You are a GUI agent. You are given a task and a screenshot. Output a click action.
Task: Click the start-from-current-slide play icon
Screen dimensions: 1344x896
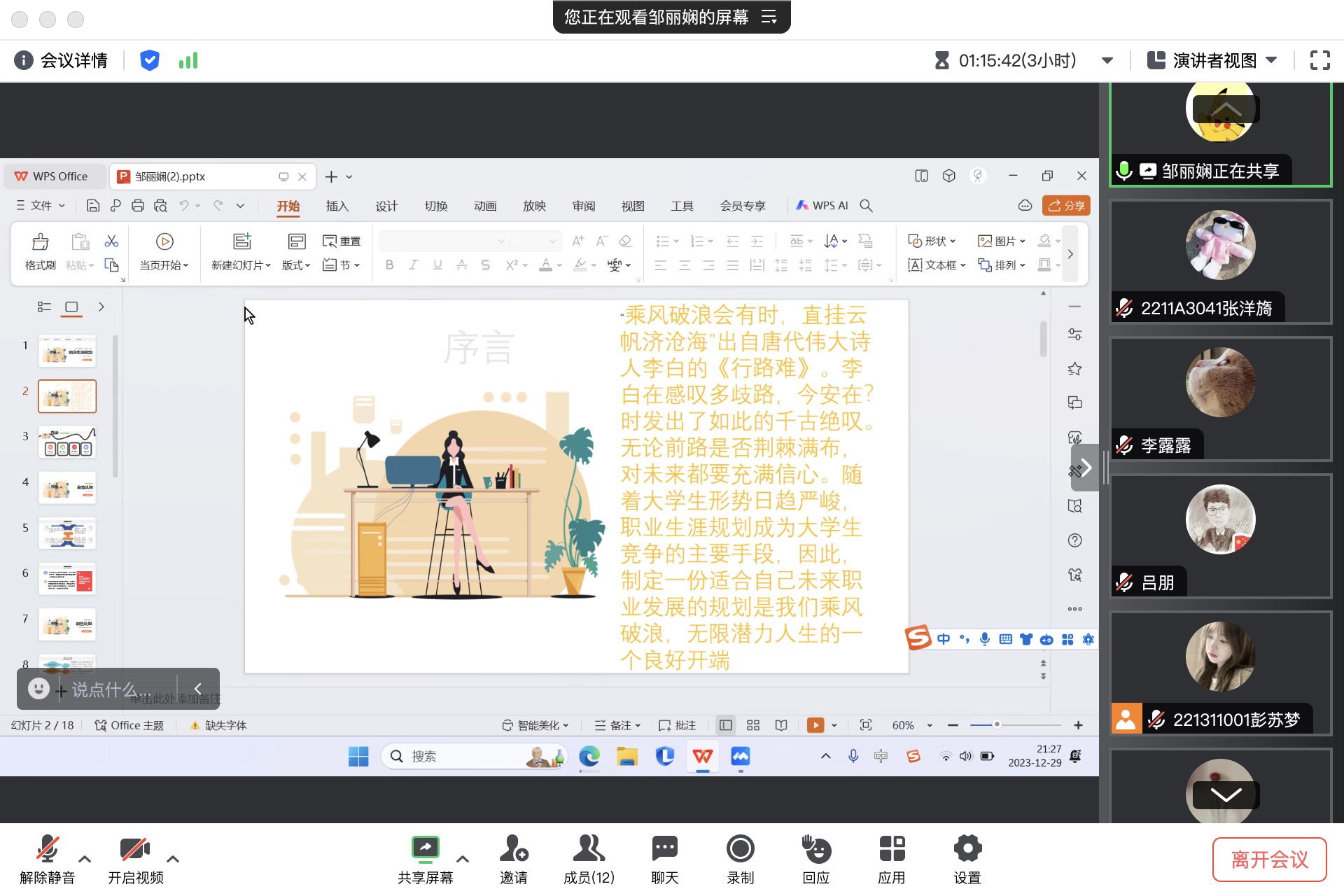point(164,242)
